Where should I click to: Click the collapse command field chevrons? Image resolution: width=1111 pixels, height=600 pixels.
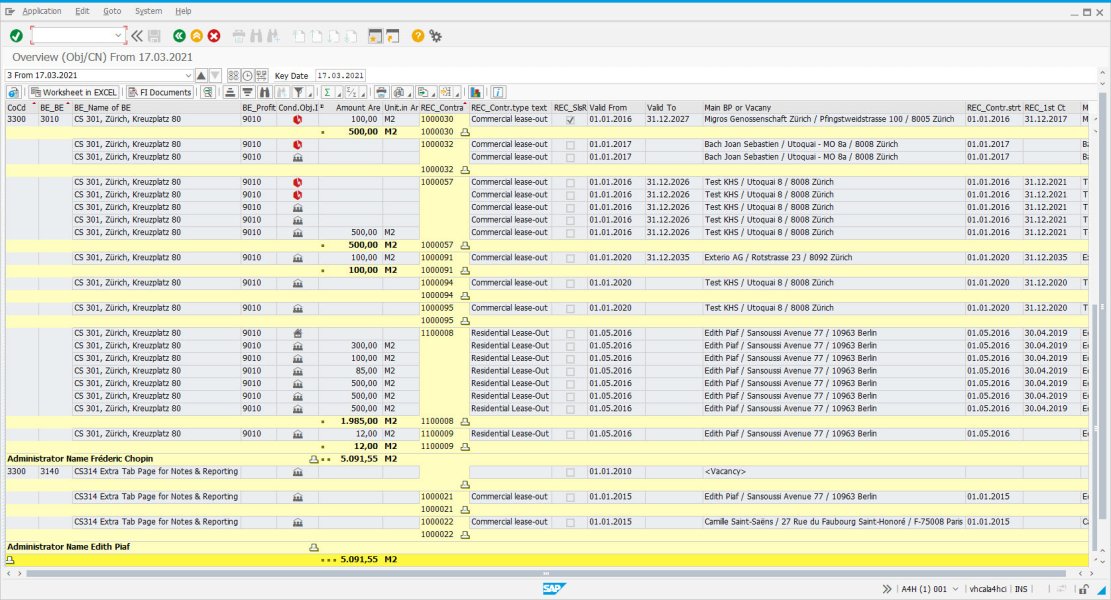tap(137, 35)
